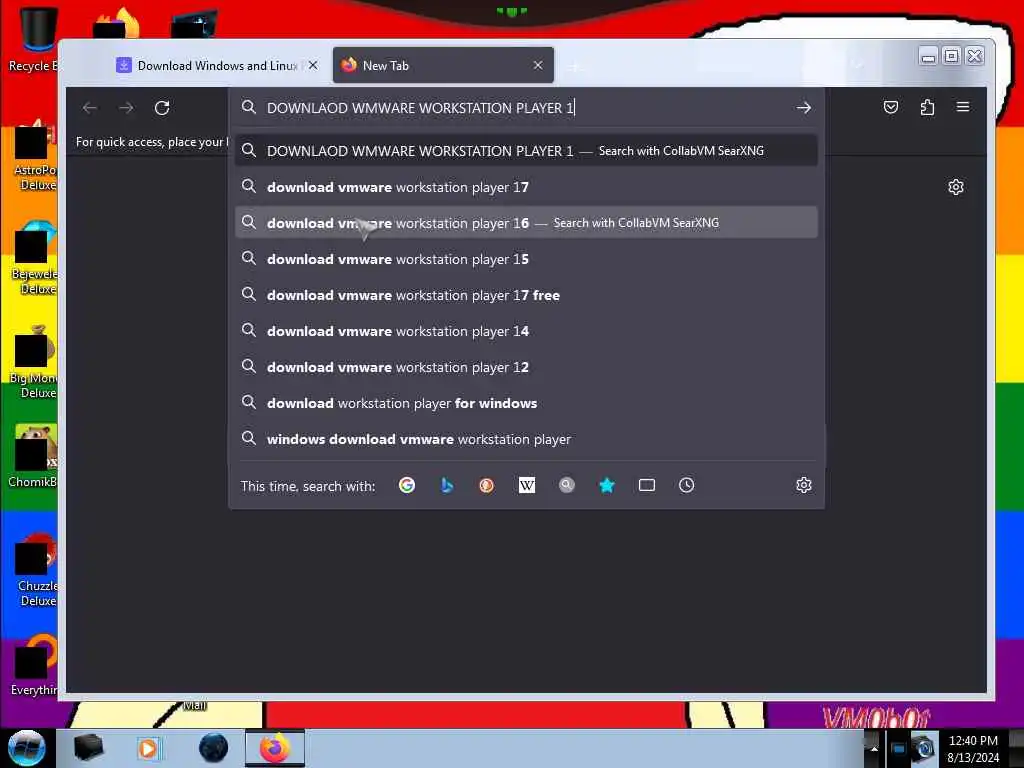Close the New Tab tab

538,65
